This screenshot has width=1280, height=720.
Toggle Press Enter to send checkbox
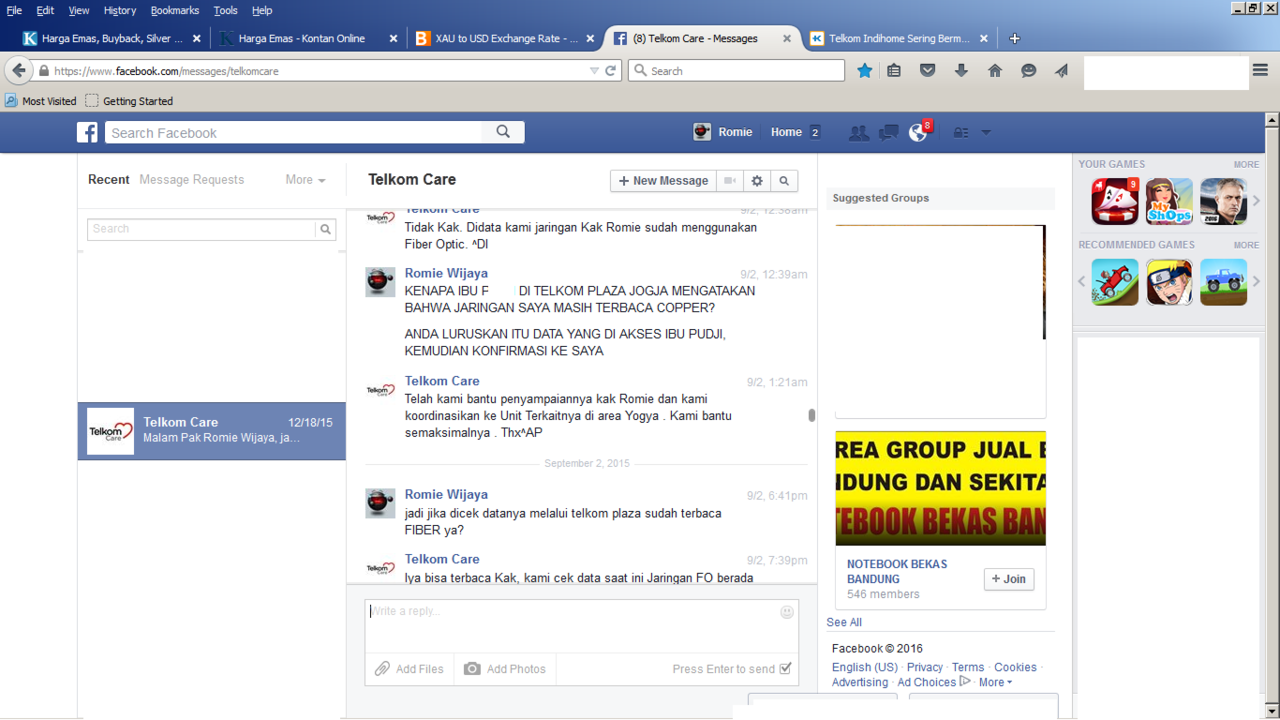point(785,669)
